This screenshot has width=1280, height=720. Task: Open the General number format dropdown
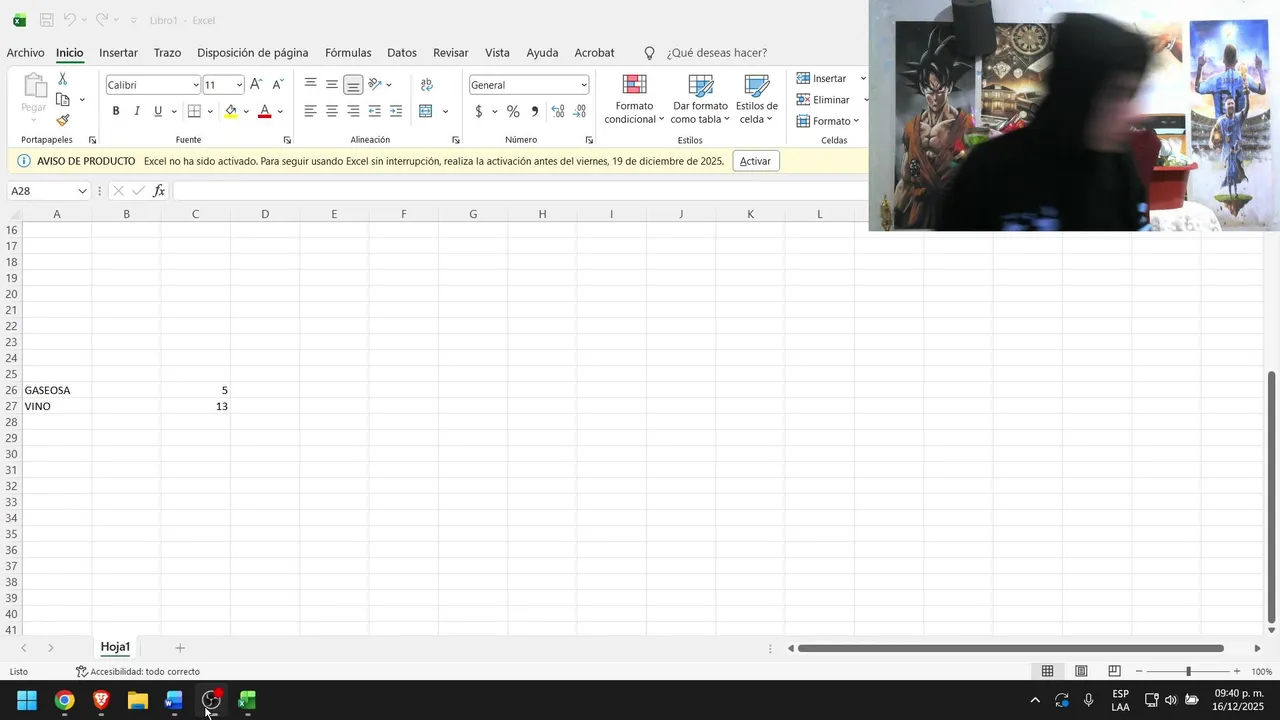tap(583, 85)
